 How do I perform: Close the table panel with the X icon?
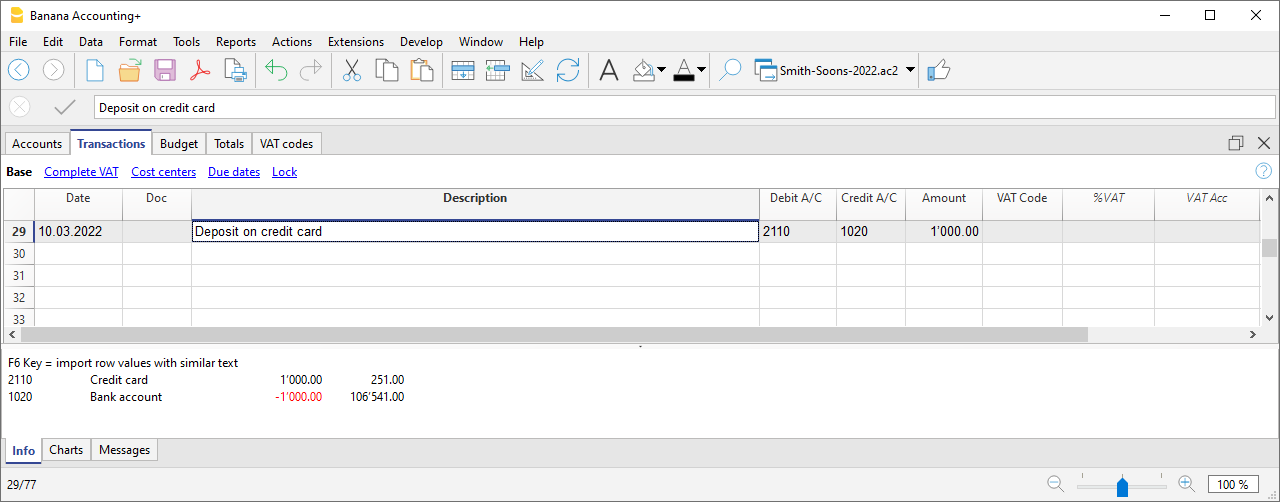[x=1262, y=143]
